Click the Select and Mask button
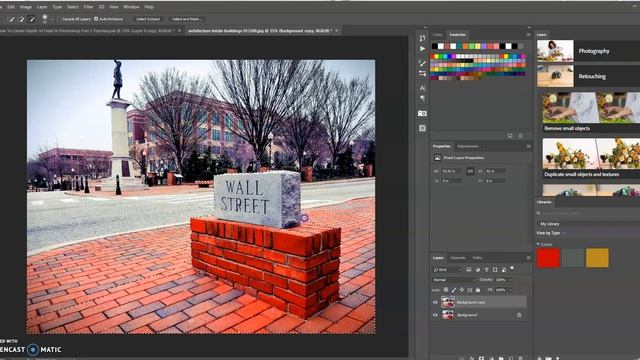Image resolution: width=640 pixels, height=360 pixels. coord(187,19)
